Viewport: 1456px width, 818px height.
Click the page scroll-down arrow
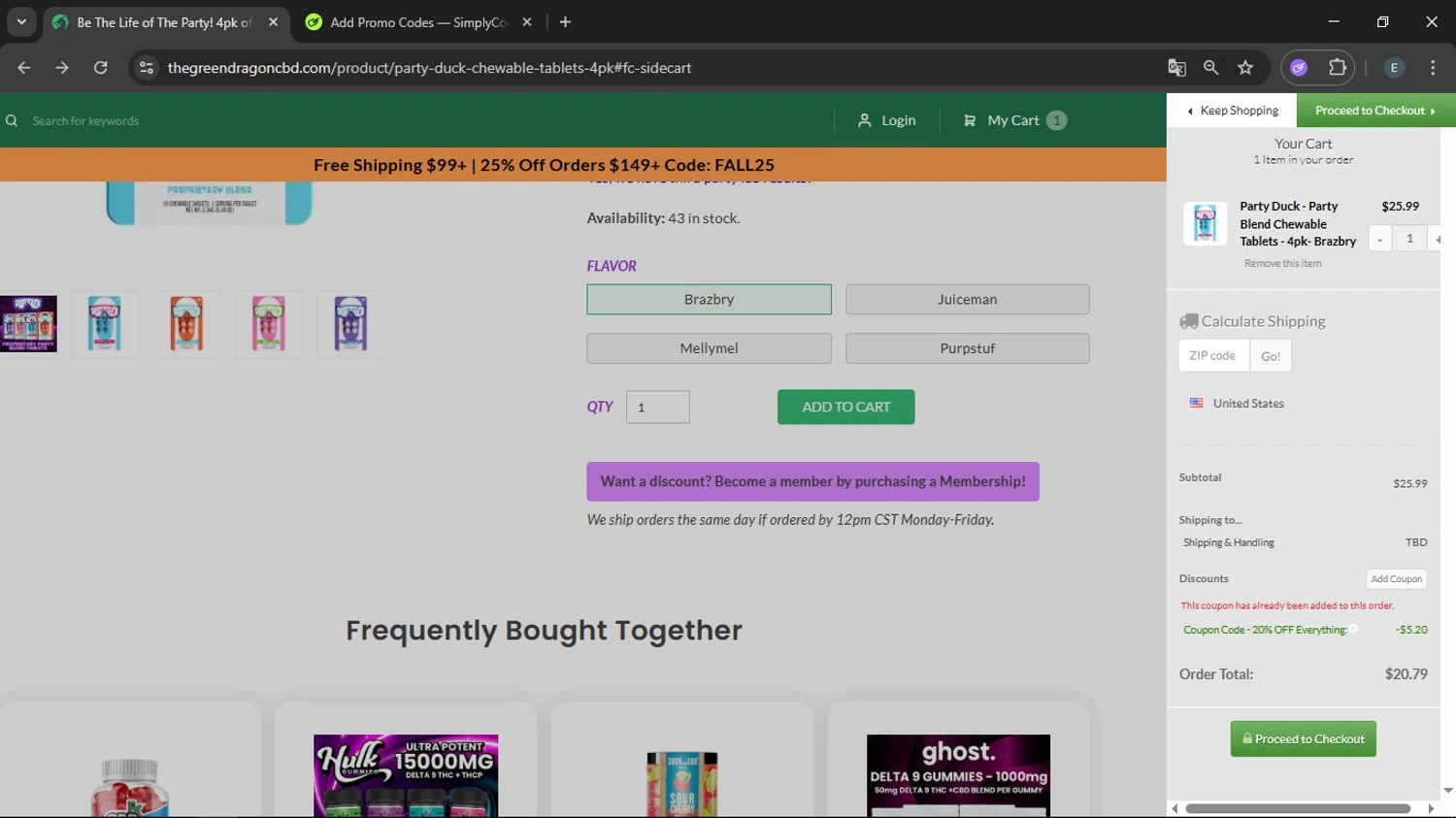pyautogui.click(x=1448, y=791)
